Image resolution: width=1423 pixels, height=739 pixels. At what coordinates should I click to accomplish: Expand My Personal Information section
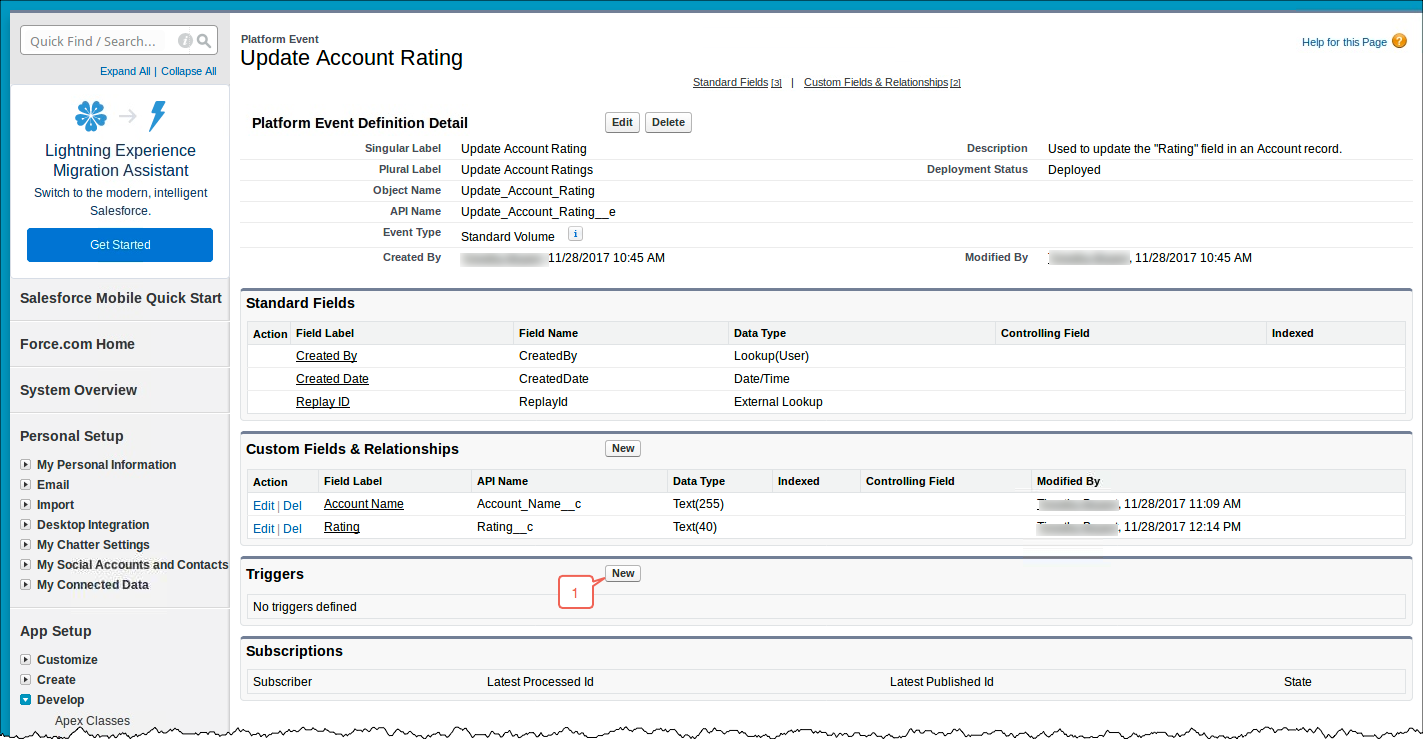pyautogui.click(x=26, y=465)
